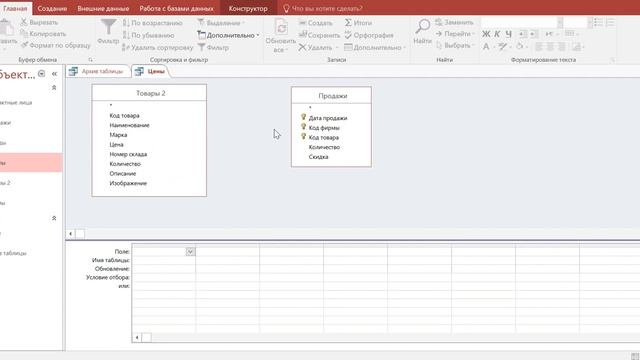Switch to the Главная ribbon tab
This screenshot has height=360, width=640.
pyautogui.click(x=15, y=8)
